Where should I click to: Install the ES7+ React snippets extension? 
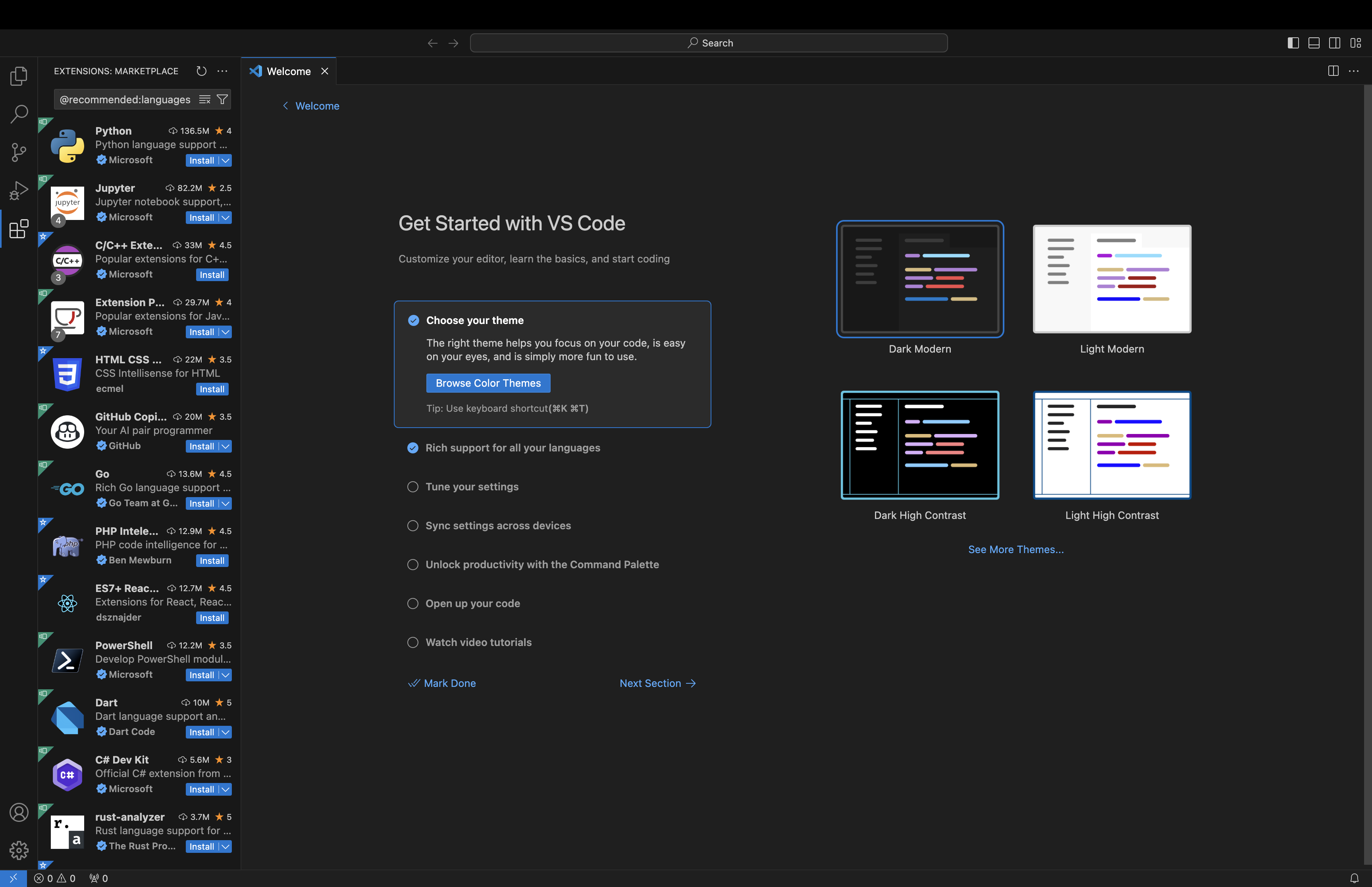(x=212, y=618)
